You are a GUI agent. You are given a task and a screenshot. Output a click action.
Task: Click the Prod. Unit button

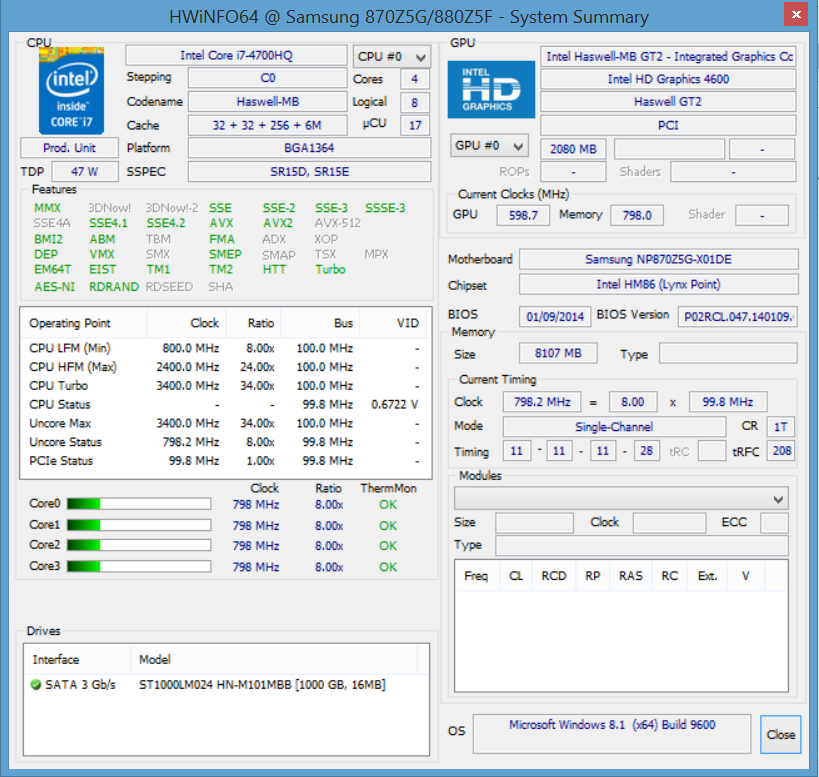pos(69,148)
